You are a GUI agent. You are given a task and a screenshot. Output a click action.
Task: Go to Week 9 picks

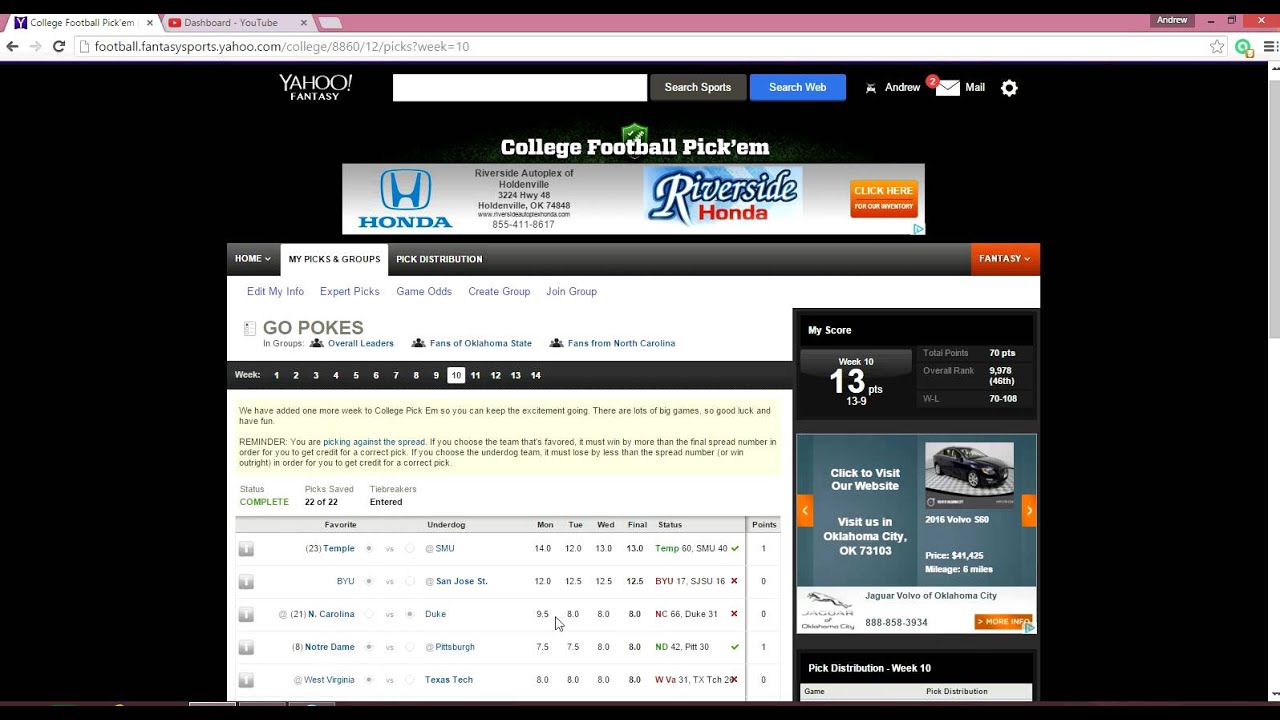[x=436, y=375]
